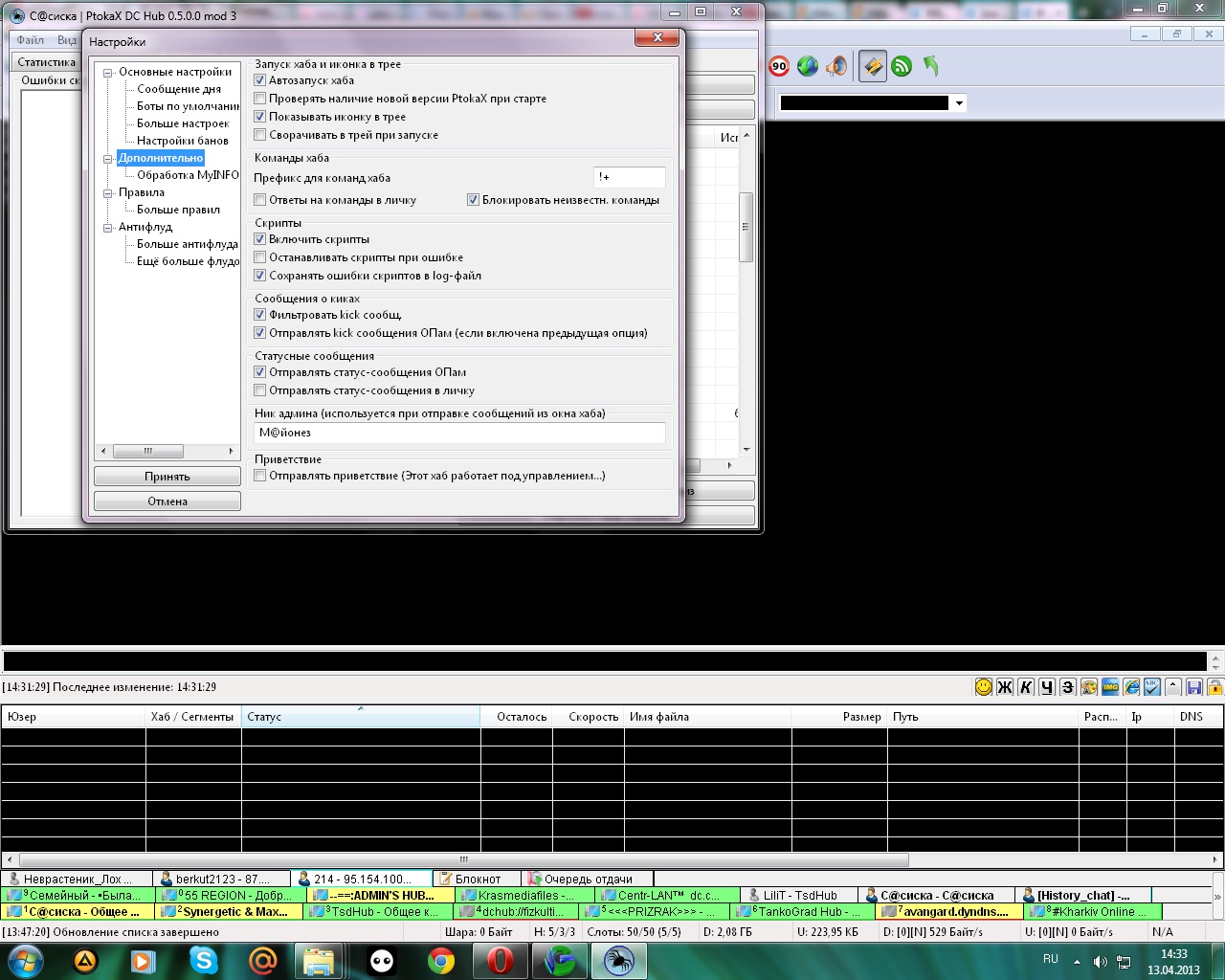Click the red 90 speed limit icon
This screenshot has height=980, width=1225.
click(779, 66)
